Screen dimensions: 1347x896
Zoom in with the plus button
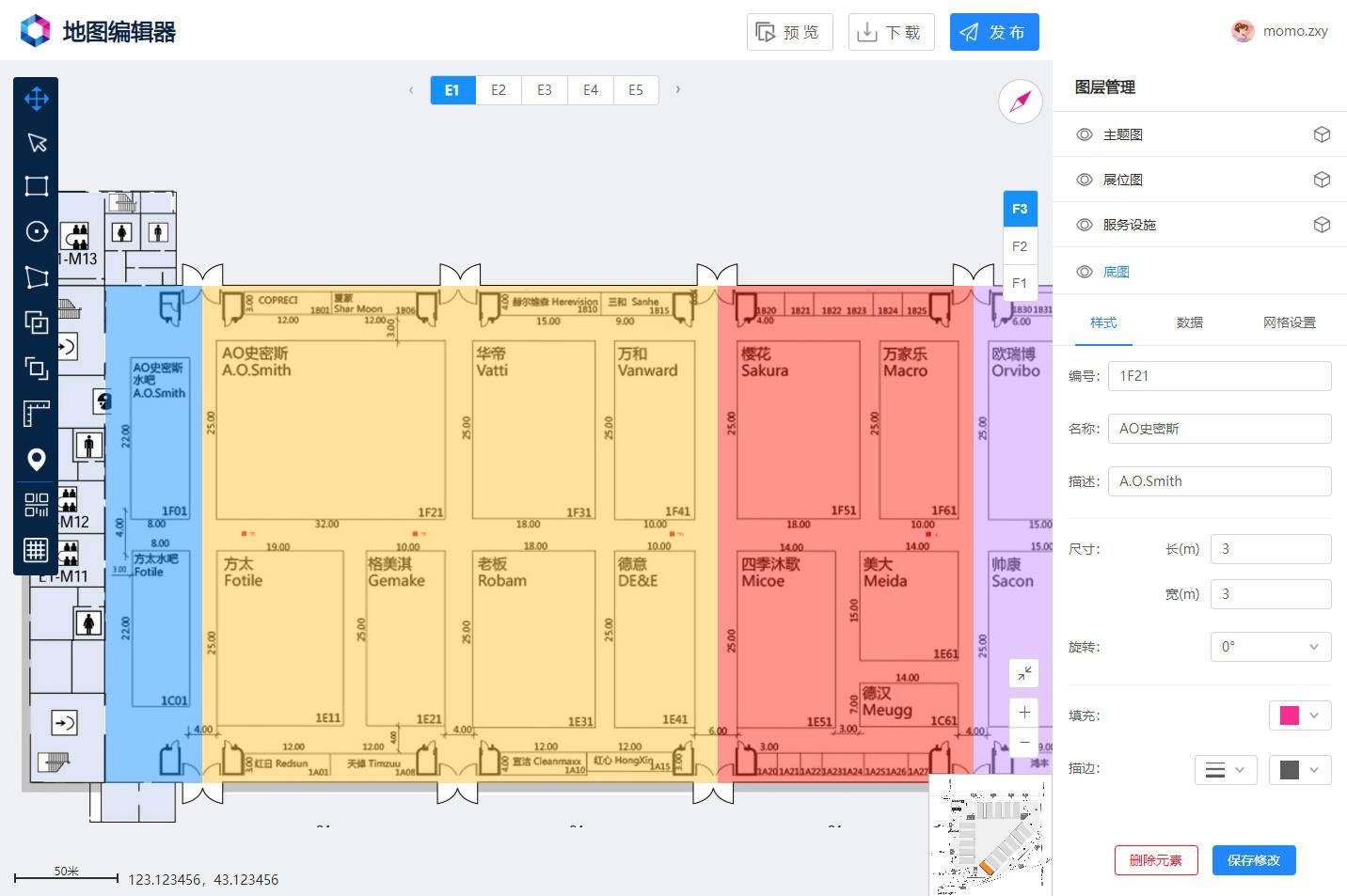(1023, 713)
